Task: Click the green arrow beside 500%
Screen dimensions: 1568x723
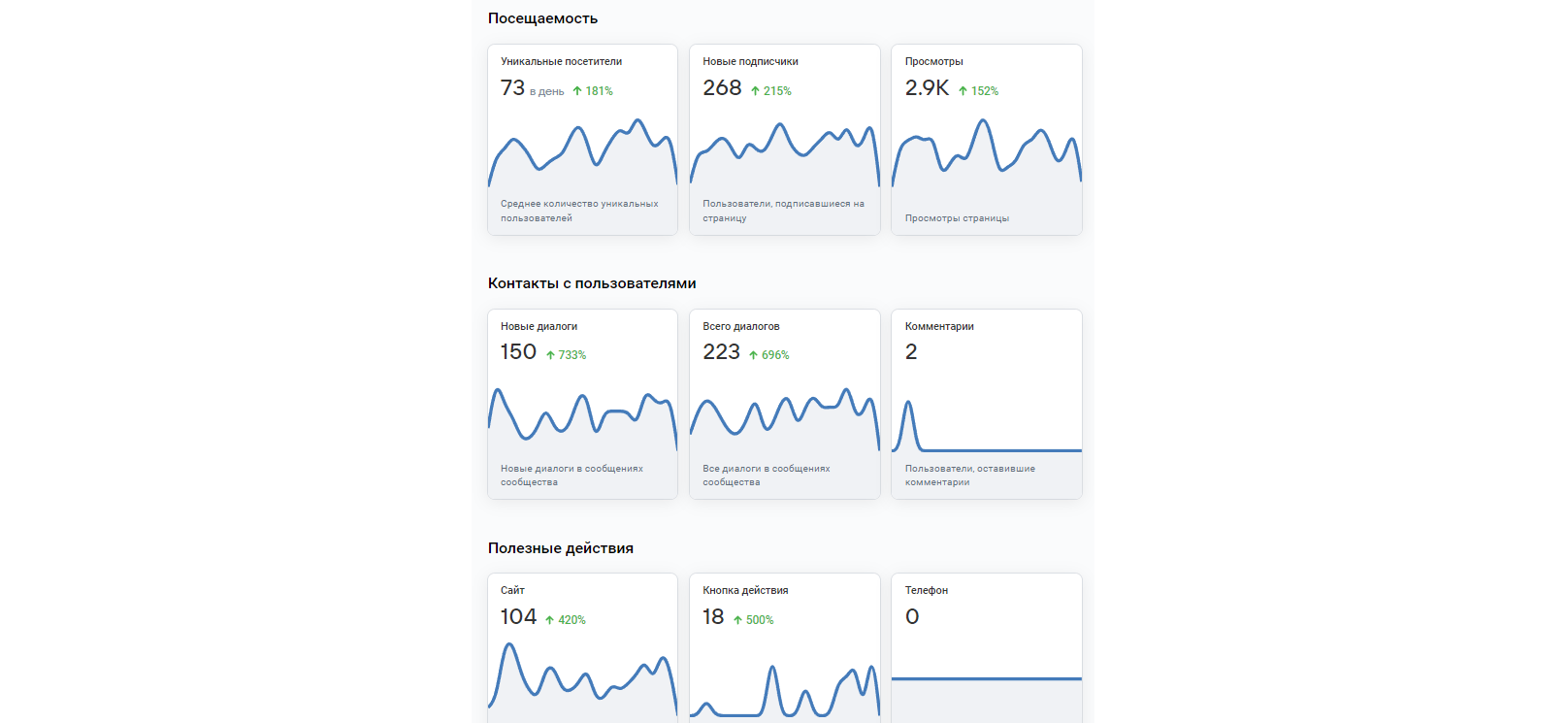Action: (737, 620)
